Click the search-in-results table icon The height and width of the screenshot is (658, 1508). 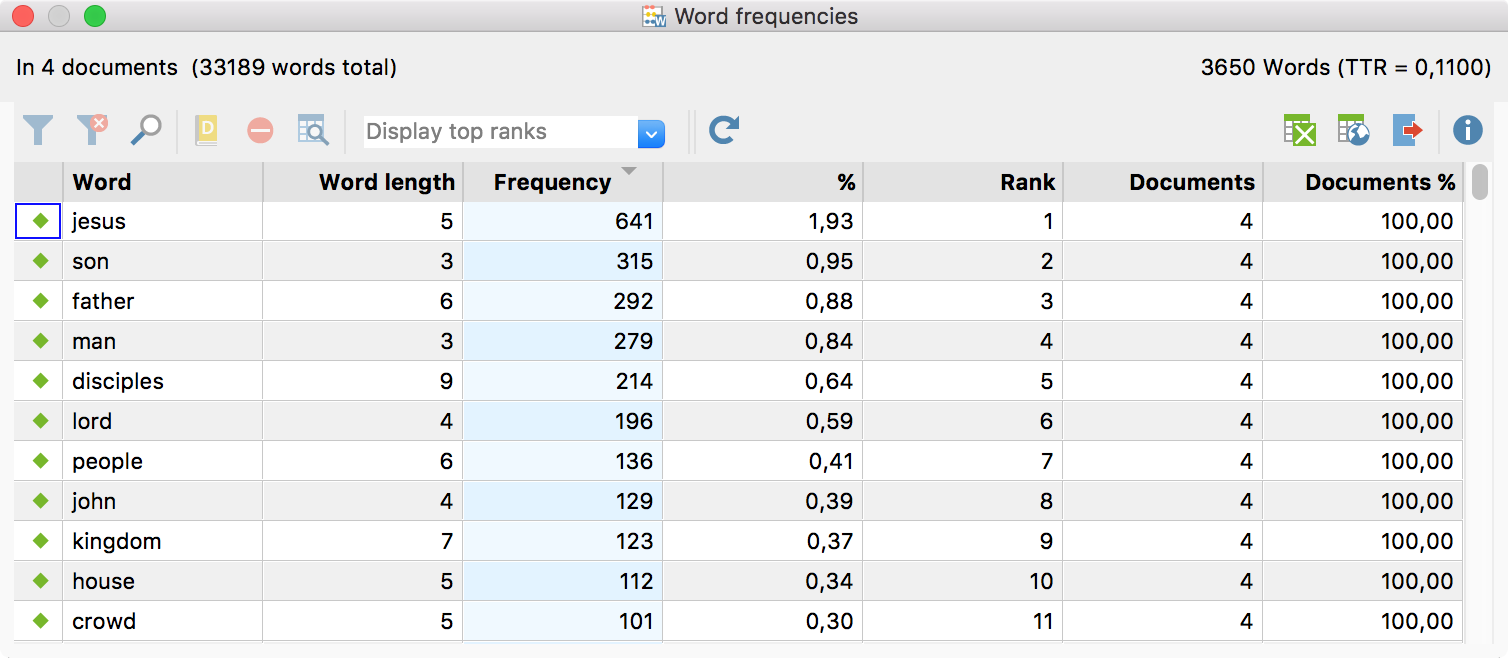click(313, 131)
